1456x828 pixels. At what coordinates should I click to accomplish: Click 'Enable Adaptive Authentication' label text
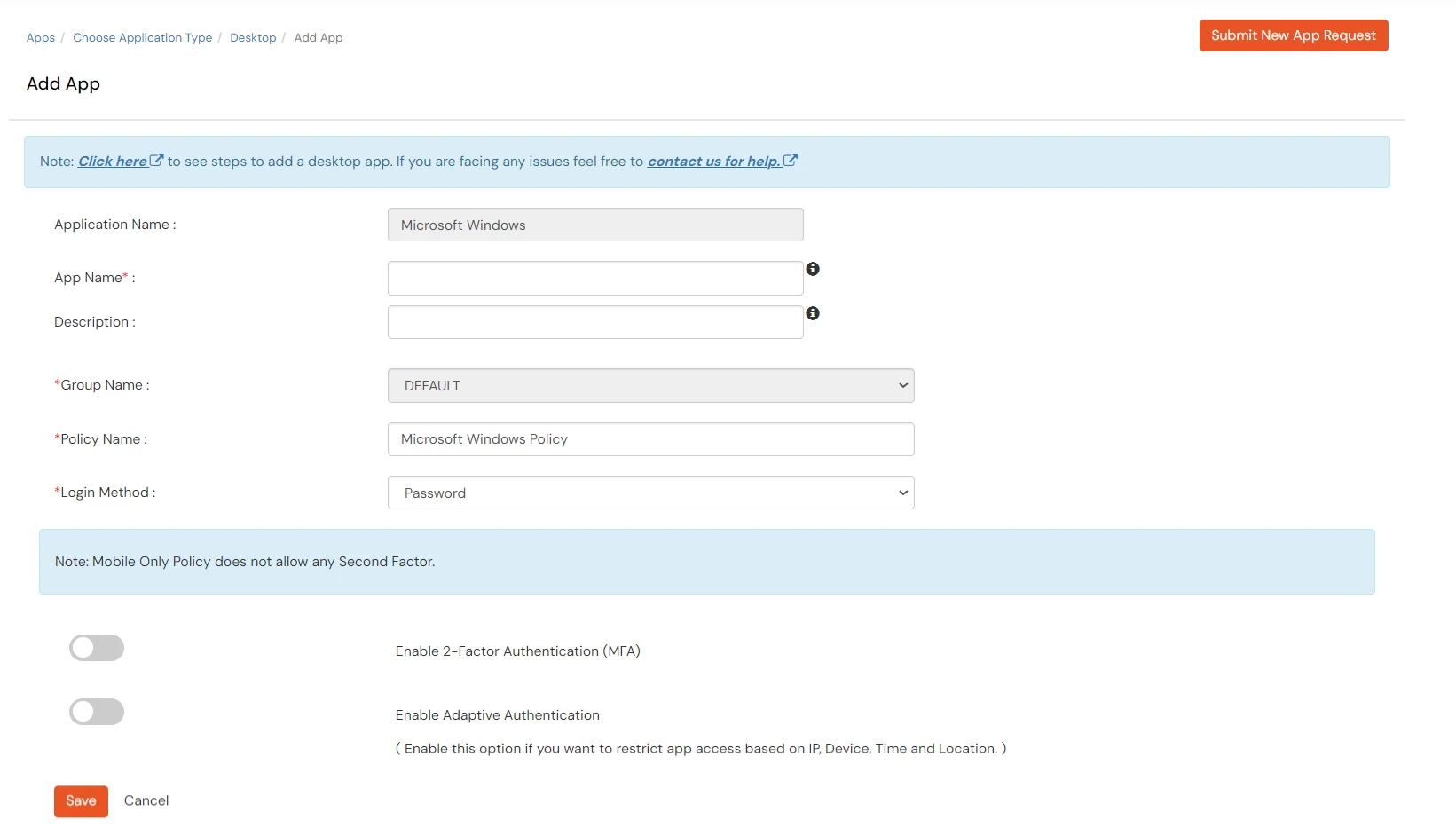click(x=498, y=715)
